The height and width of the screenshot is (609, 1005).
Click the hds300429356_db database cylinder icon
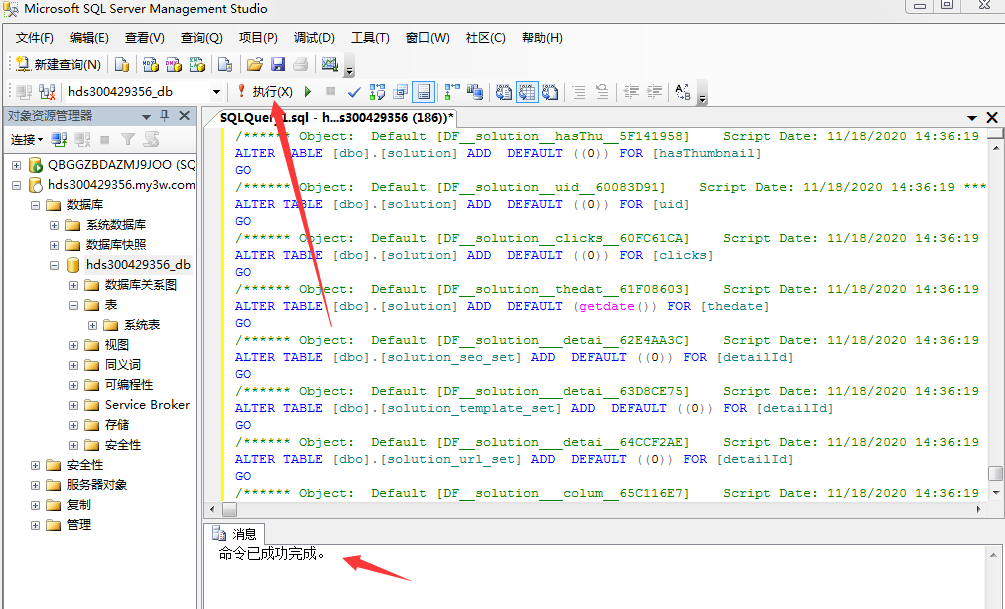click(73, 265)
